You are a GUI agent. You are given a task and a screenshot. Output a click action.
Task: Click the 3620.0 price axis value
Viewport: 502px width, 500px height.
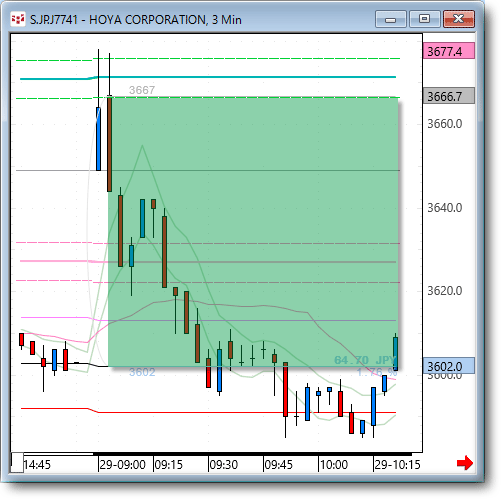445,291
